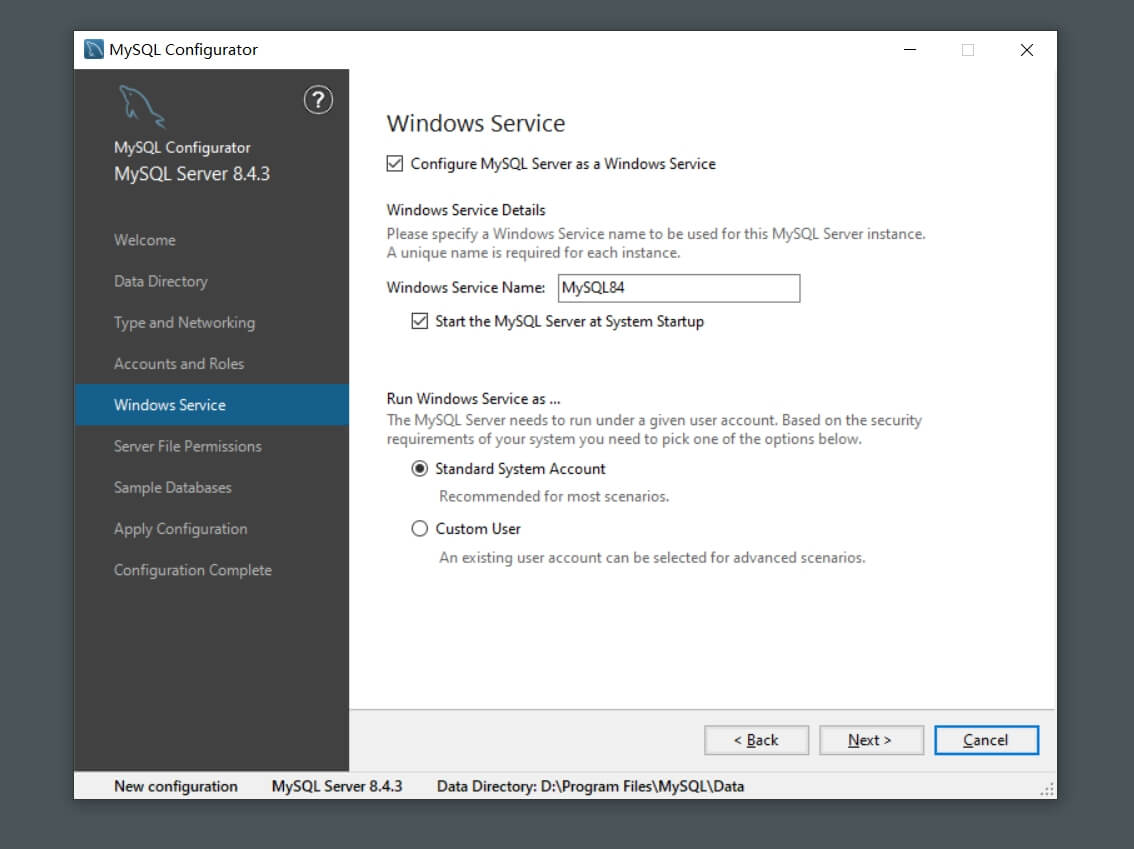
Task: Click 'MySQL Server 8.4.3' in status bar
Action: 337,786
